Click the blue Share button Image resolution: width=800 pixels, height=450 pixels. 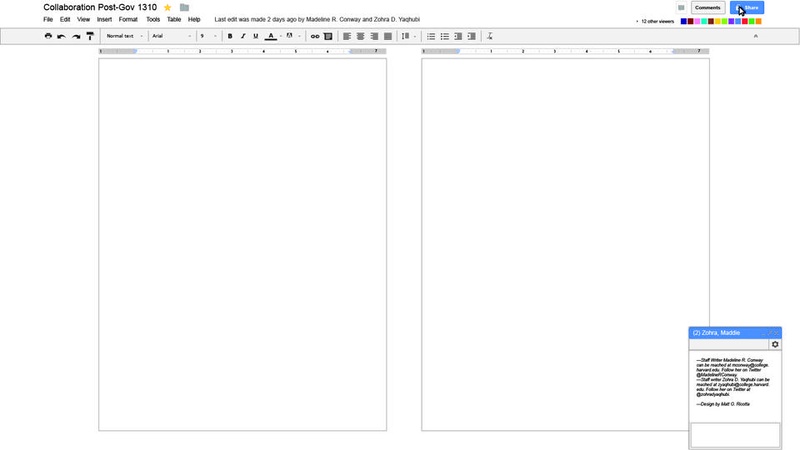tap(747, 8)
